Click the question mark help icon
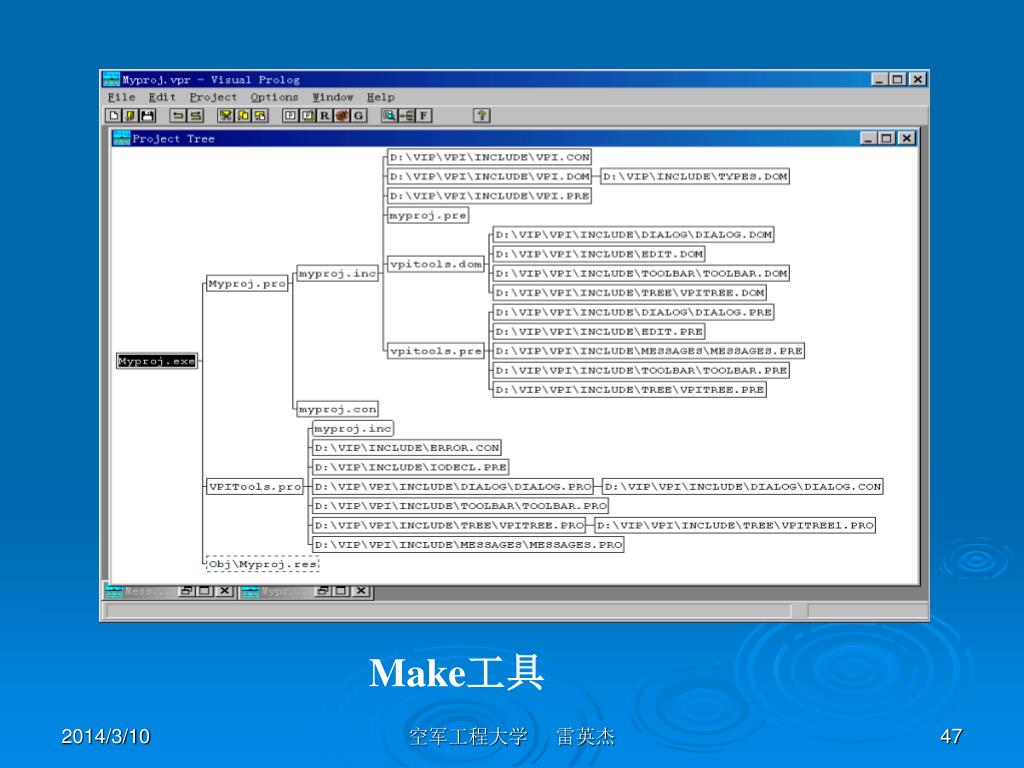 [x=482, y=116]
